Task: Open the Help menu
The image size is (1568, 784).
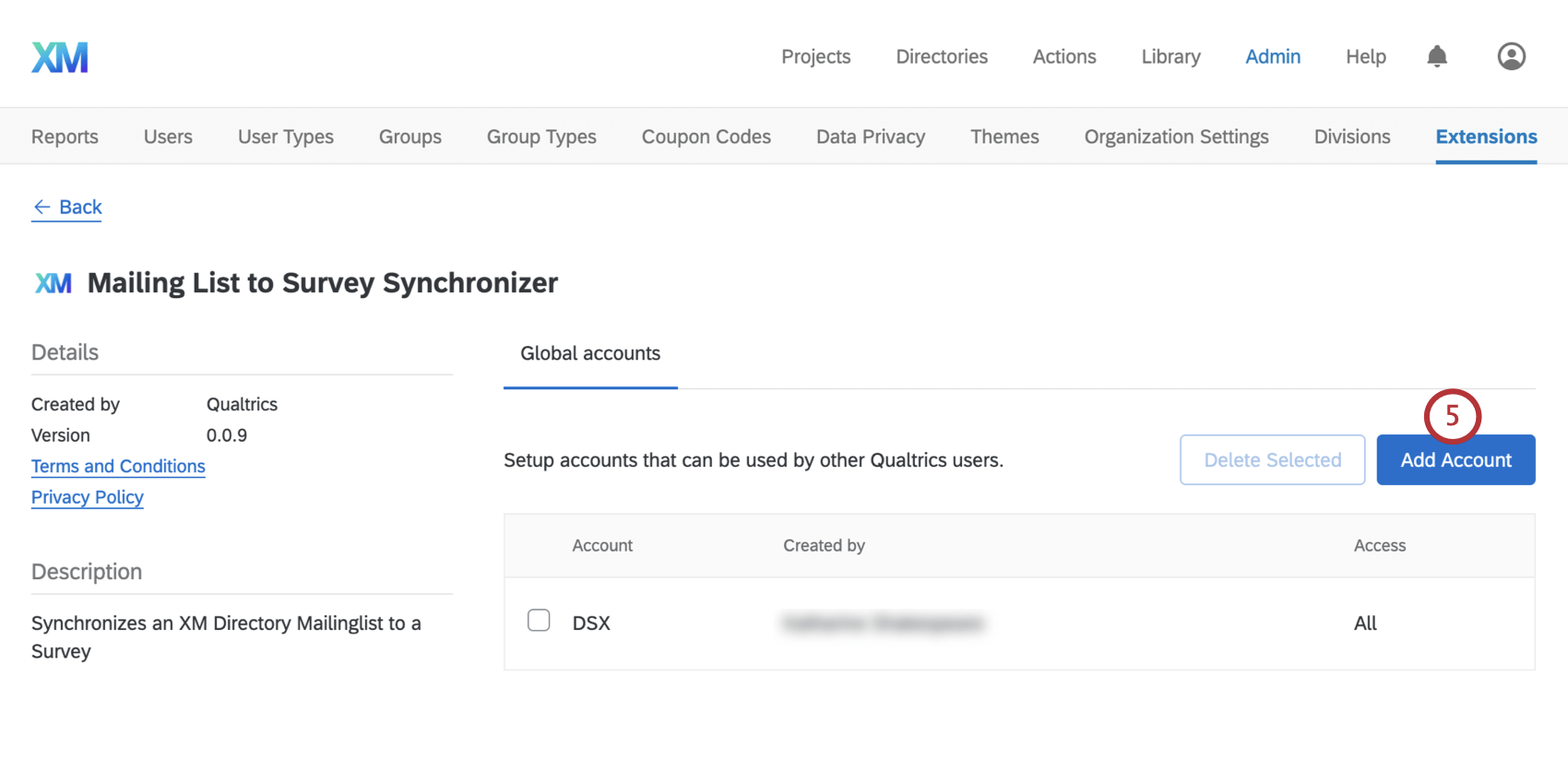Action: coord(1366,56)
